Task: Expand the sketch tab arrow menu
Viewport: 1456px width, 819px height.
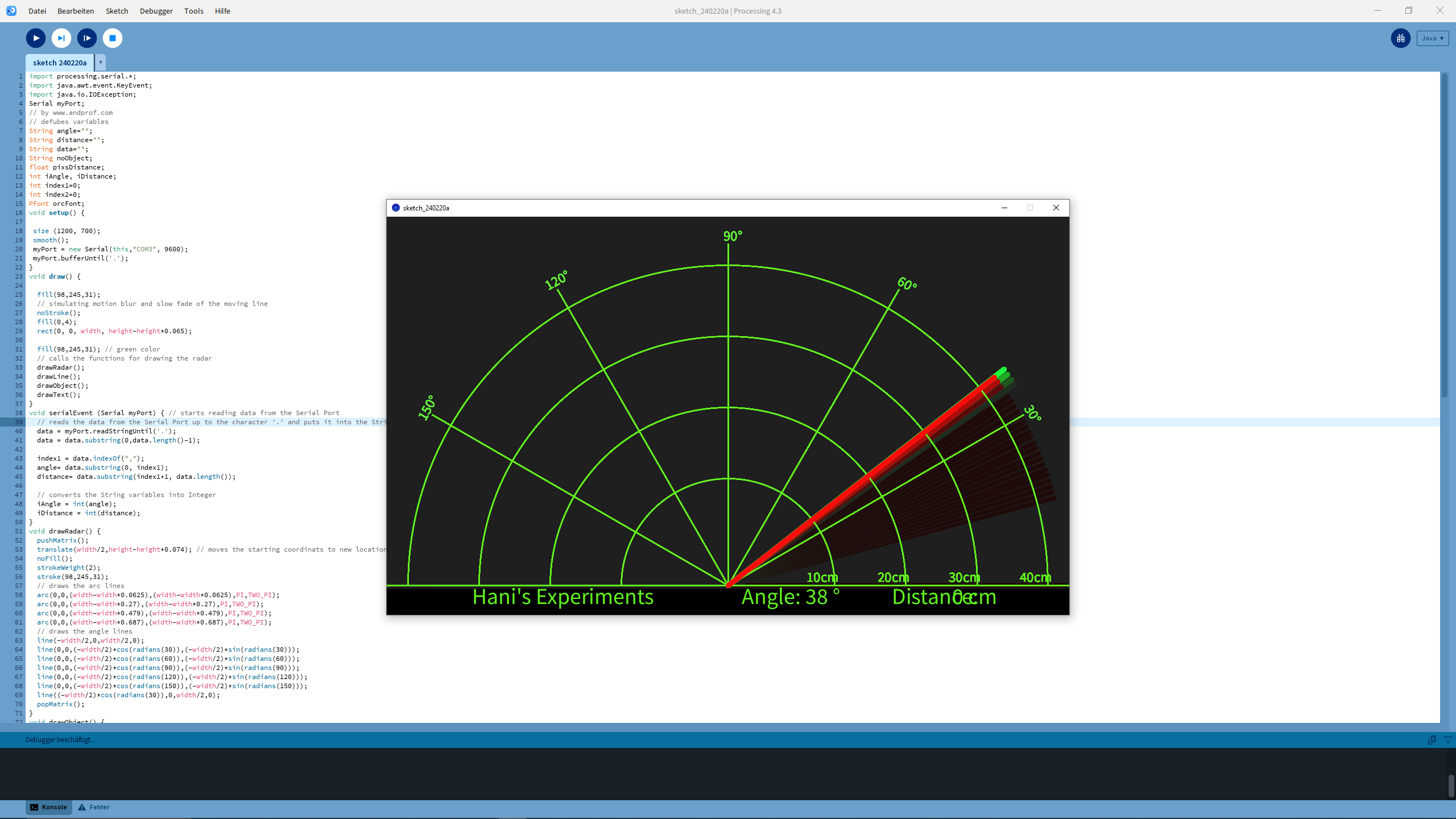Action: click(x=101, y=63)
